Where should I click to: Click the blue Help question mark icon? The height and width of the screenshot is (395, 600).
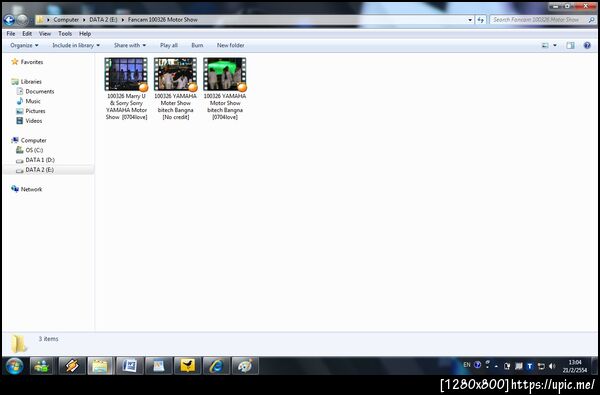[587, 46]
